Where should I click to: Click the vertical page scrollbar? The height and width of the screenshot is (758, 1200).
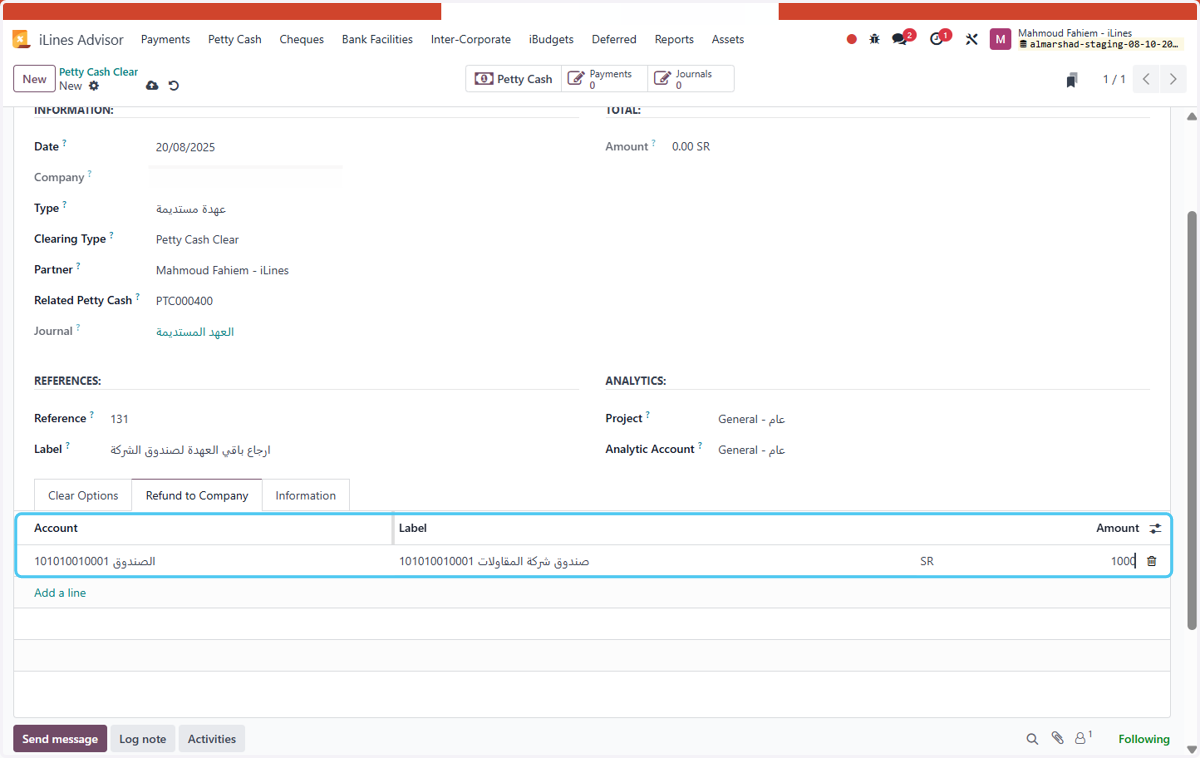[x=1192, y=420]
